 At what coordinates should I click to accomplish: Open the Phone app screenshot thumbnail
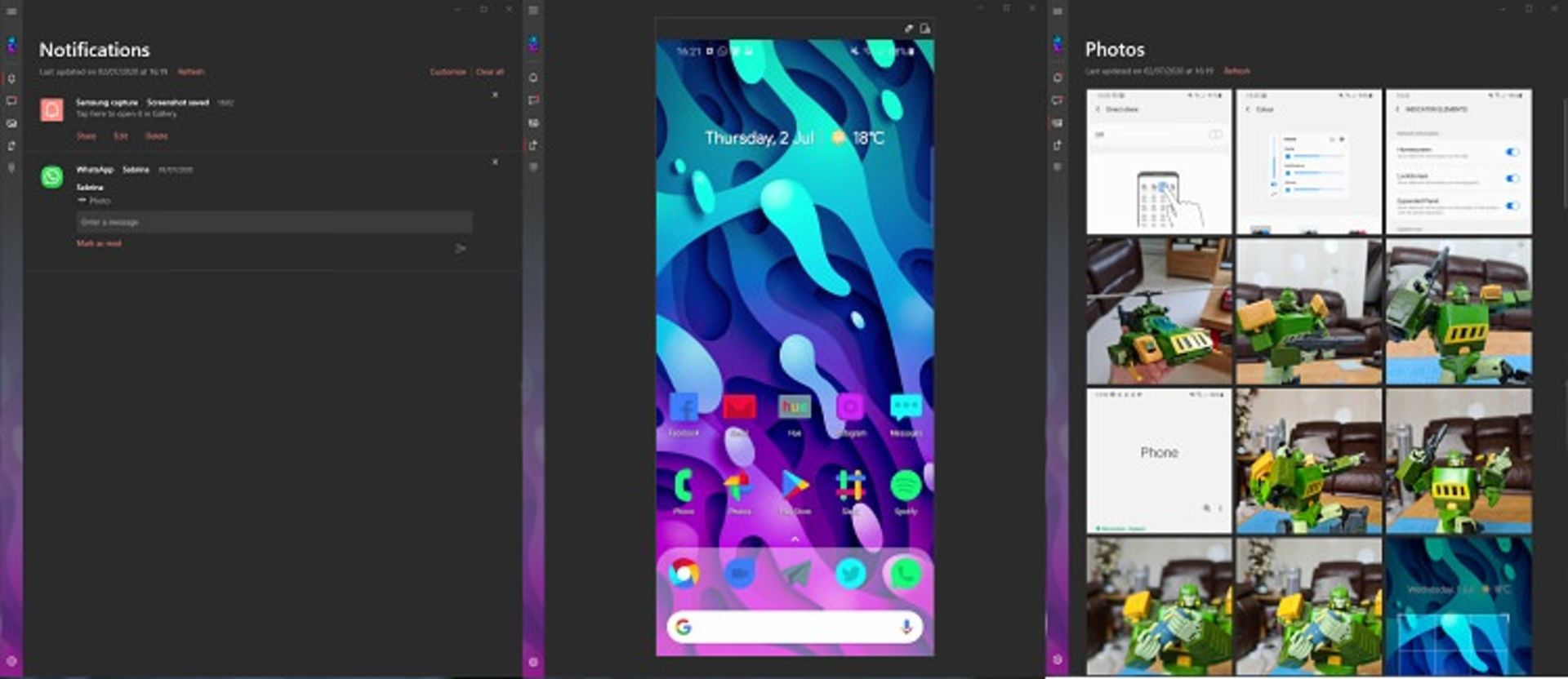[x=1159, y=461]
